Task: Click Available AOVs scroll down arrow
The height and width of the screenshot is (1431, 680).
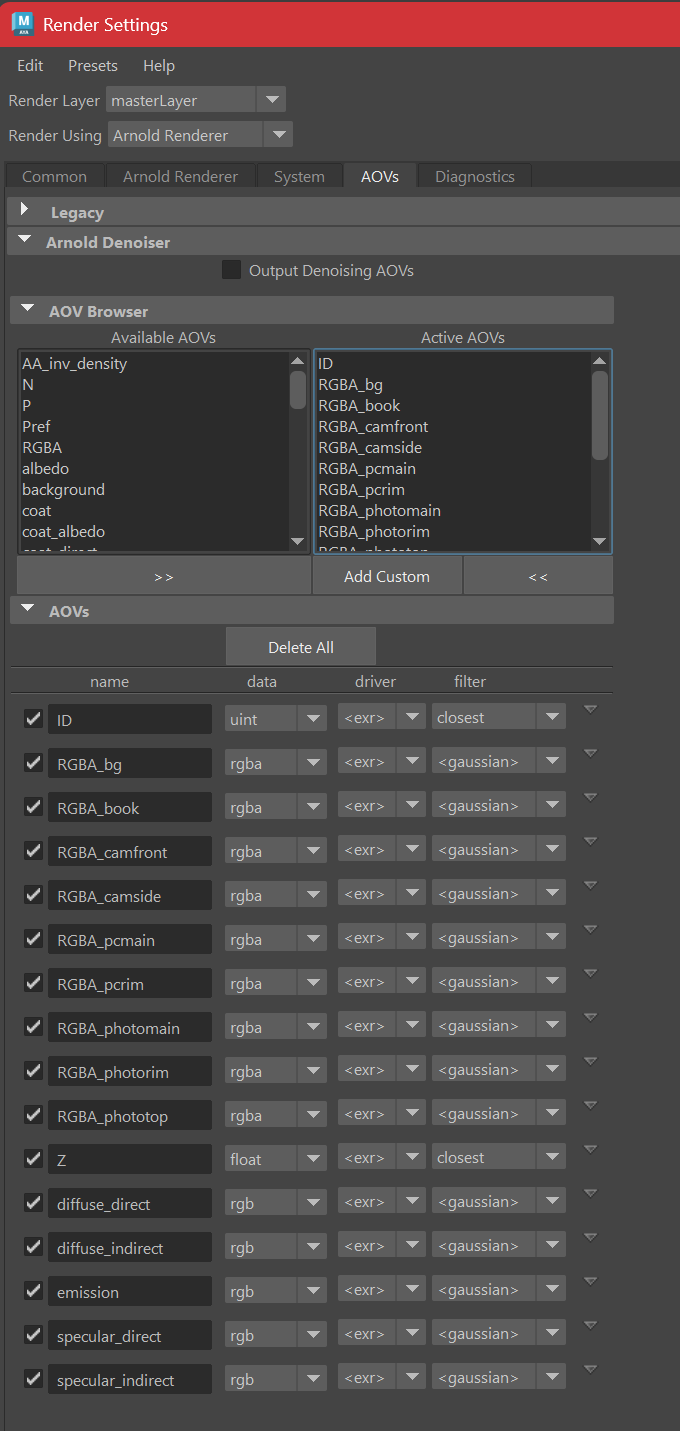Action: [298, 541]
